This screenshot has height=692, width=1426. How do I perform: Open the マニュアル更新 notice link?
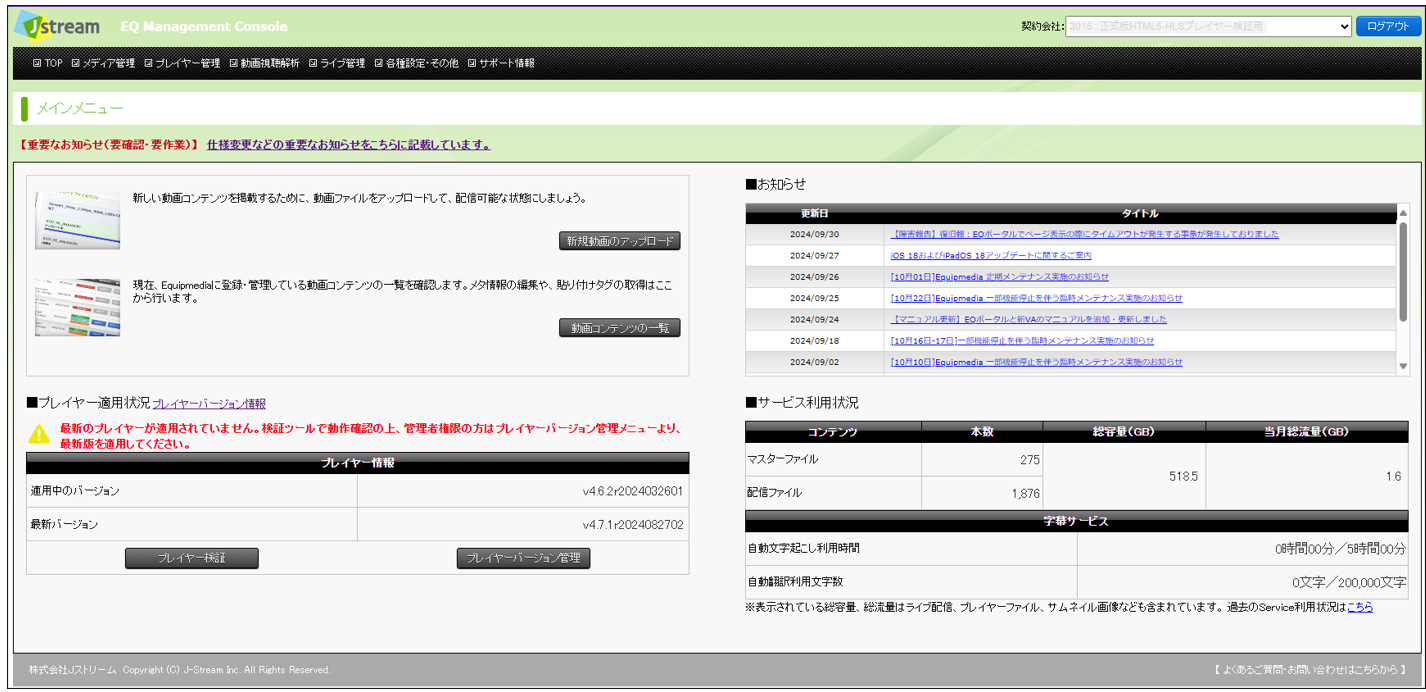1028,320
